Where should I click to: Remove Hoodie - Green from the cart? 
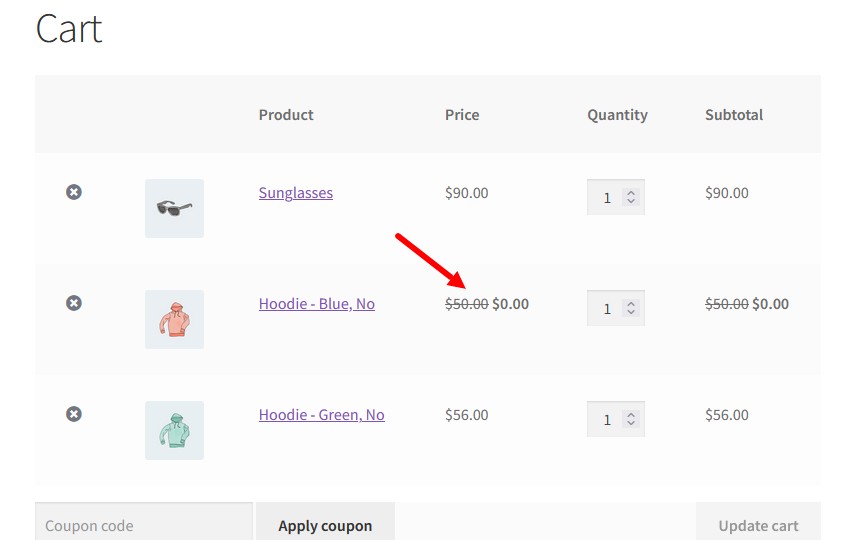click(x=74, y=414)
